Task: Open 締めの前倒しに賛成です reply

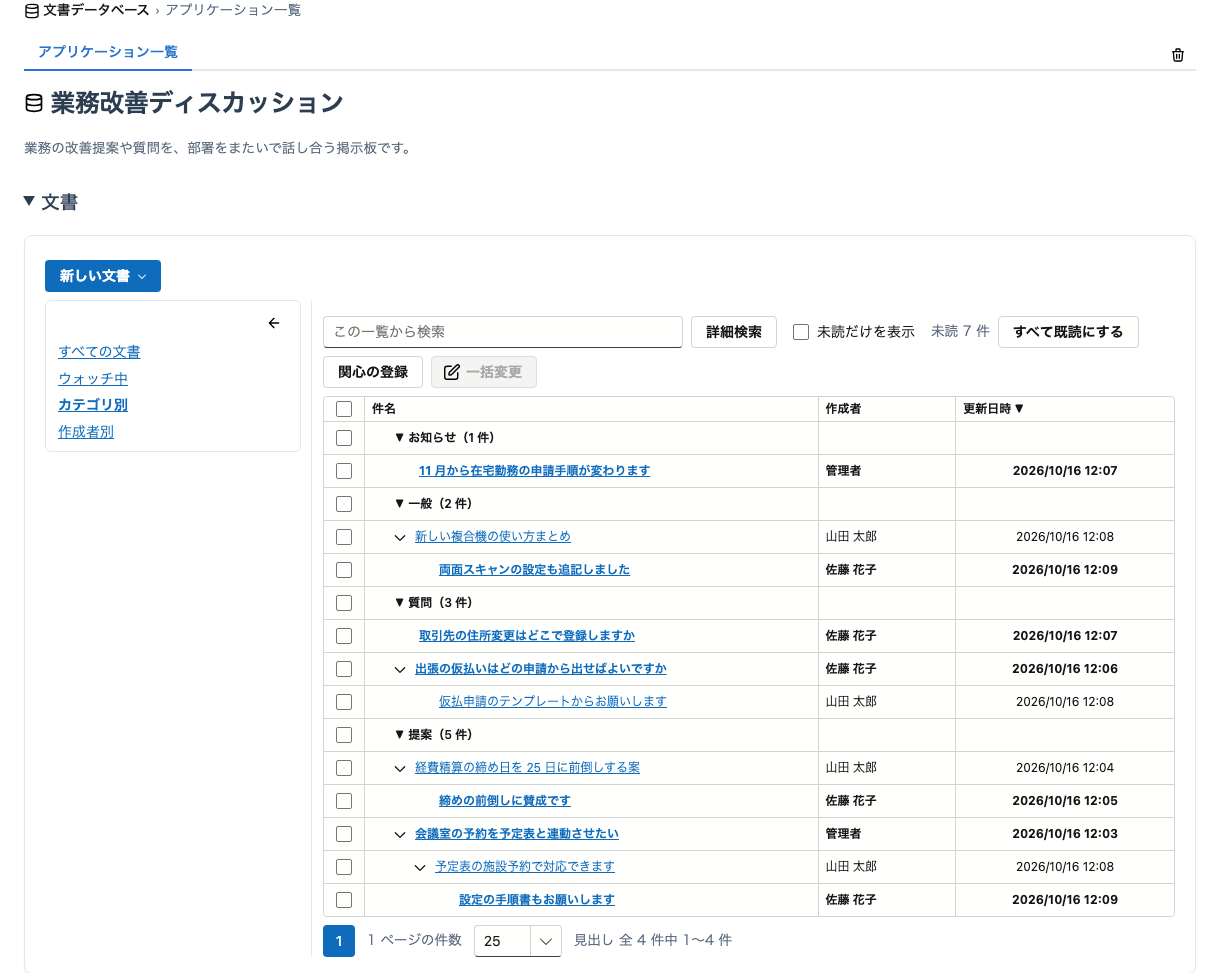Action: (505, 801)
